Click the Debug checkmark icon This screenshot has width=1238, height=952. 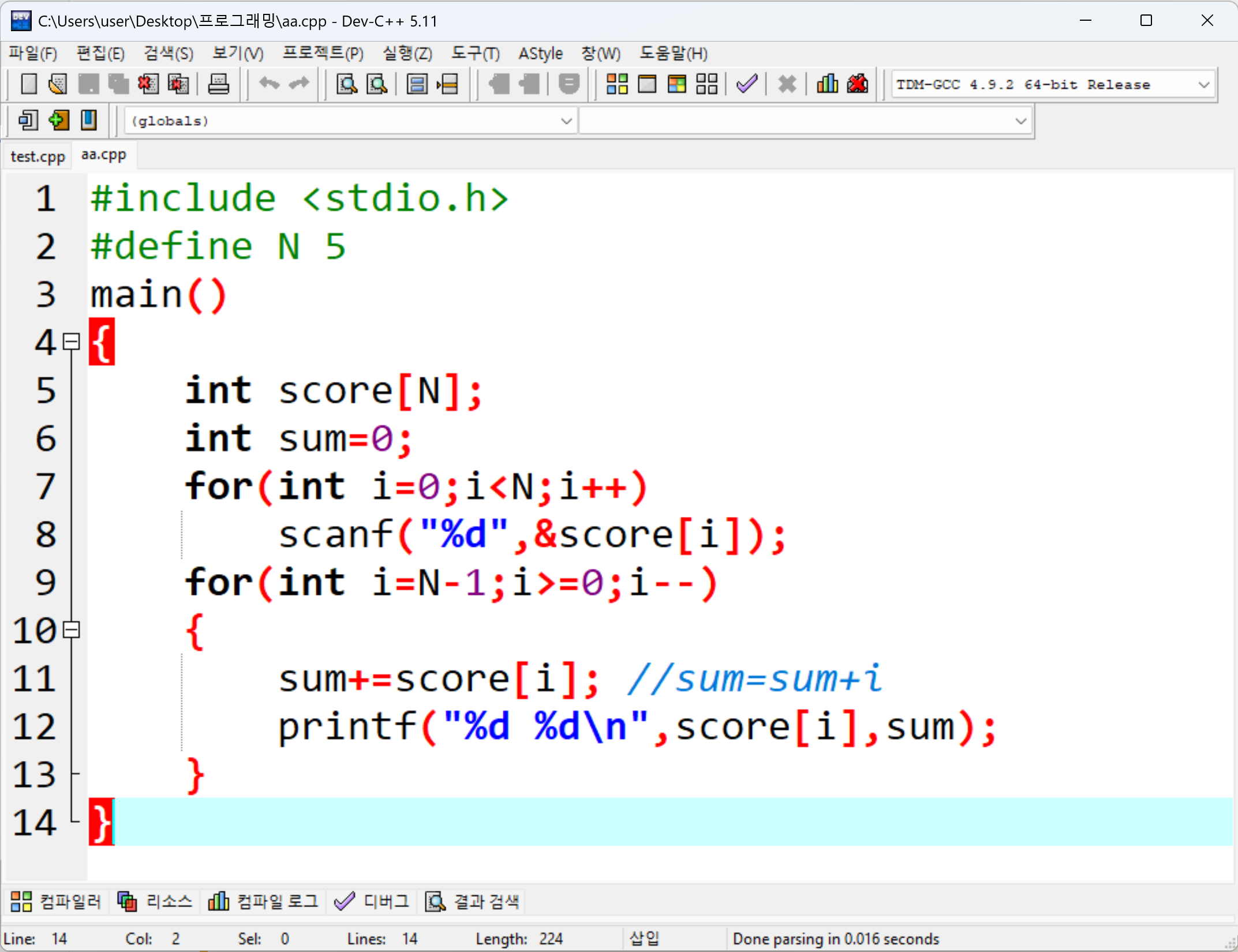[x=747, y=84]
